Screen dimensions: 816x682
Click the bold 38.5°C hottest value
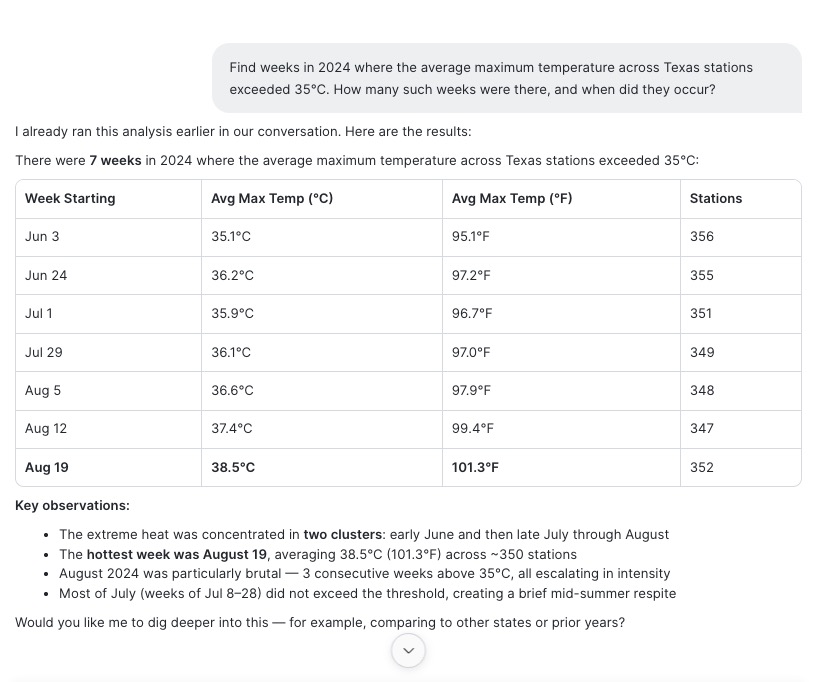(233, 467)
